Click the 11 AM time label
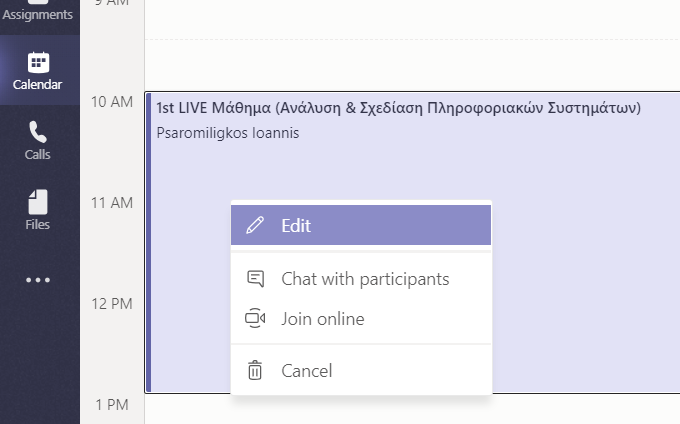680x424 pixels. (112, 203)
